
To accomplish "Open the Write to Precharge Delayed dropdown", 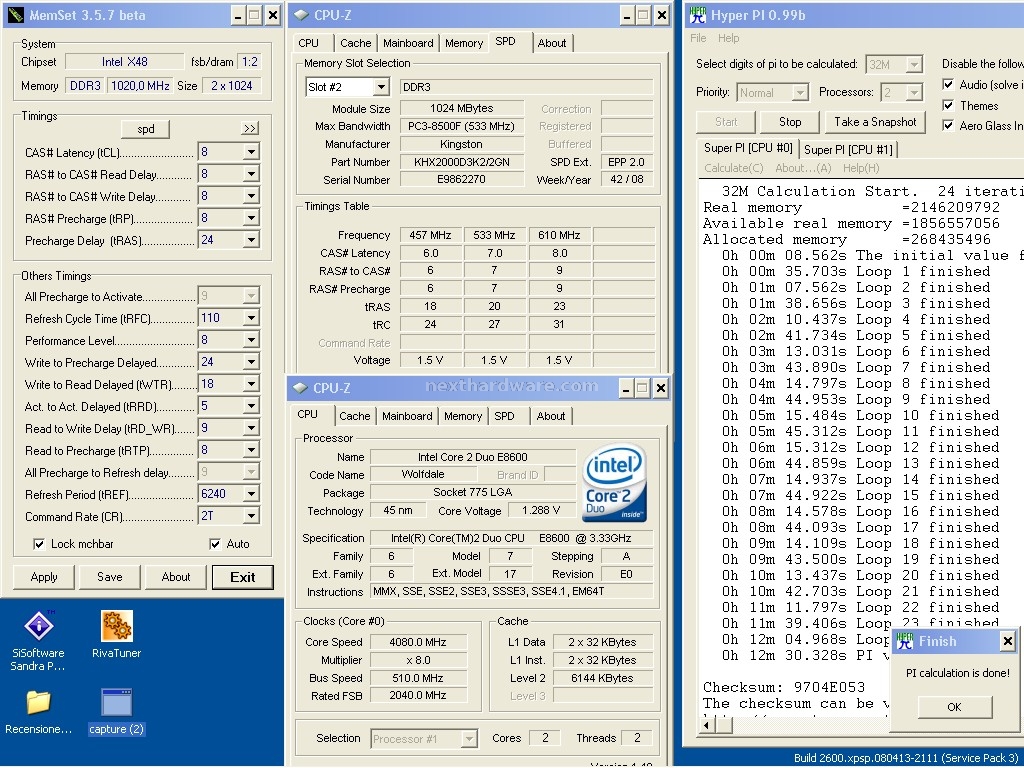I will pos(251,362).
